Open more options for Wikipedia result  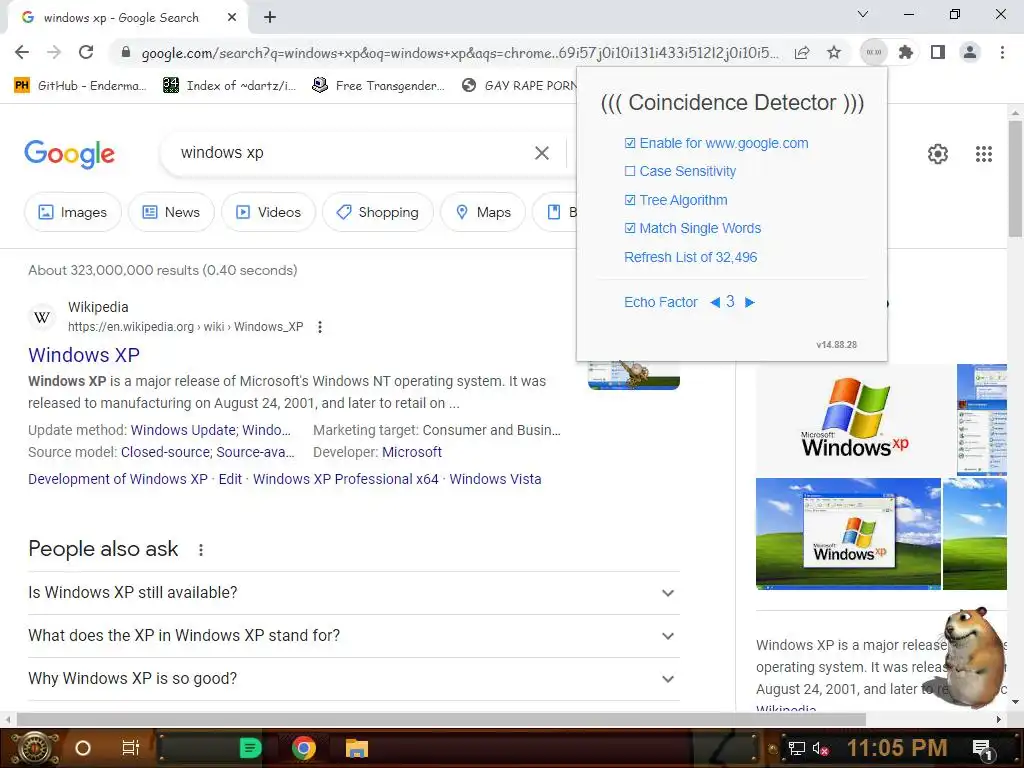coord(320,327)
